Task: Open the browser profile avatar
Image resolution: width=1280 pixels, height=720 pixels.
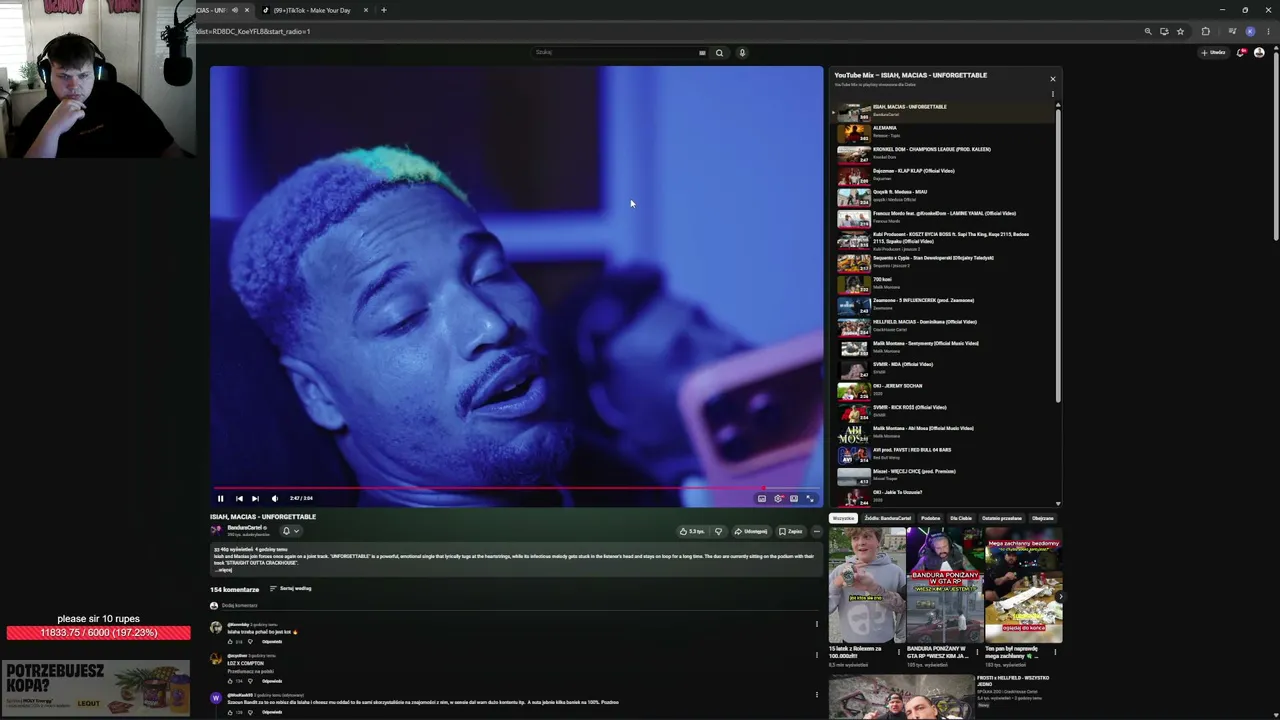Action: click(1250, 31)
